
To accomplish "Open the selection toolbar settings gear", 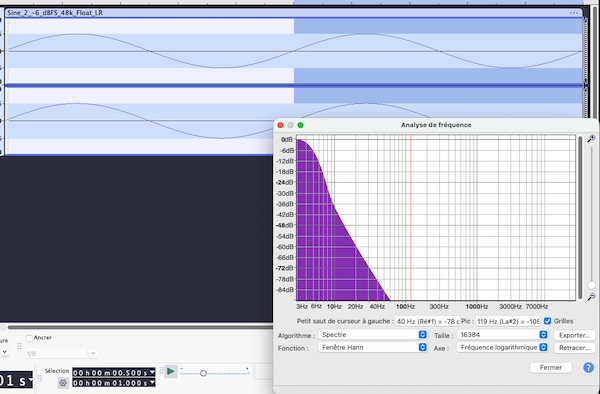I will tap(63, 383).
